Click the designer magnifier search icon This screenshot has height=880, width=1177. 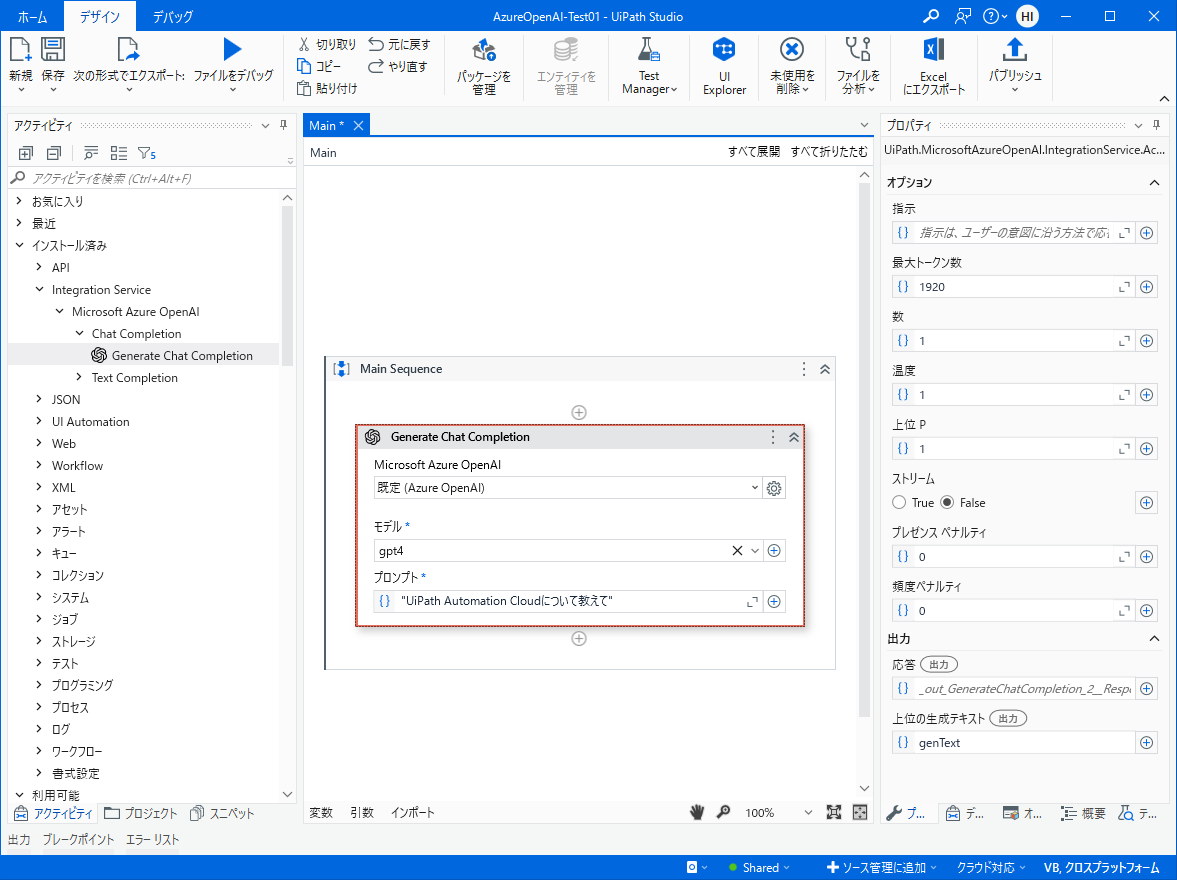(724, 812)
